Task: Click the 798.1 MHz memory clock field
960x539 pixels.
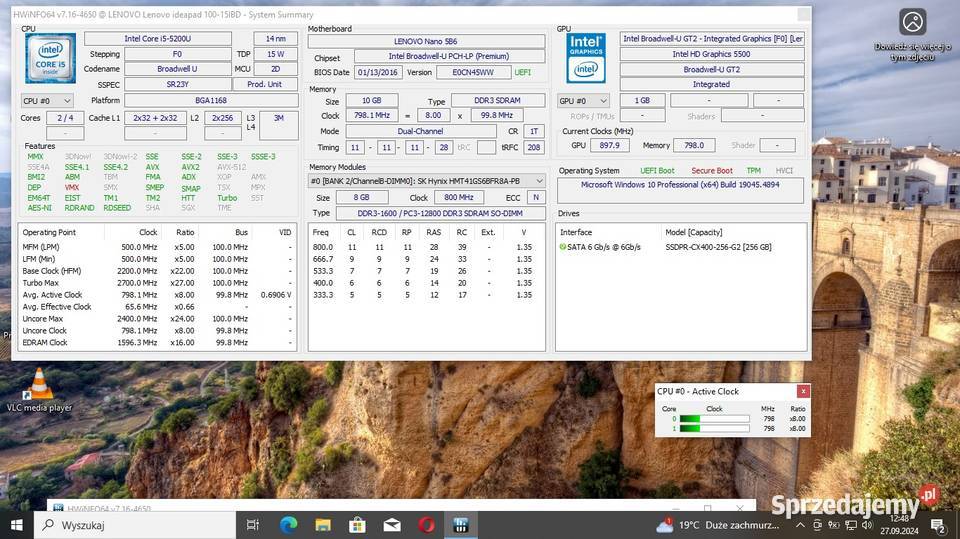Action: (372, 115)
